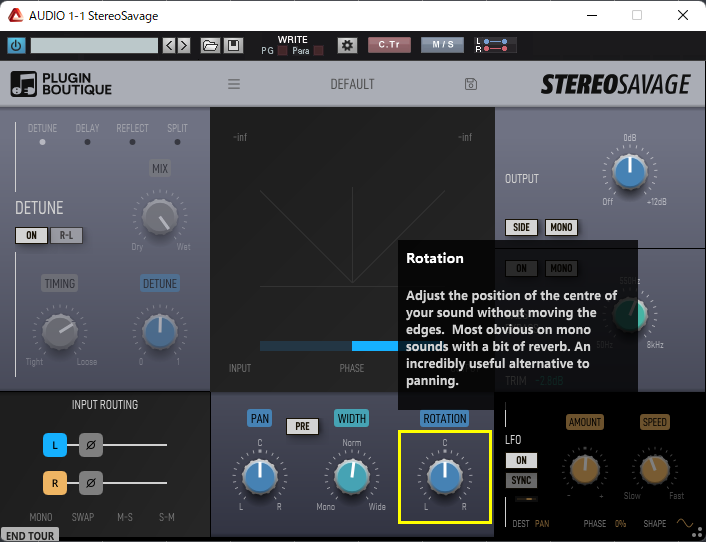Viewport: 706px width, 542px height.
Task: Click the app logo in title bar
Action: (x=15, y=15)
